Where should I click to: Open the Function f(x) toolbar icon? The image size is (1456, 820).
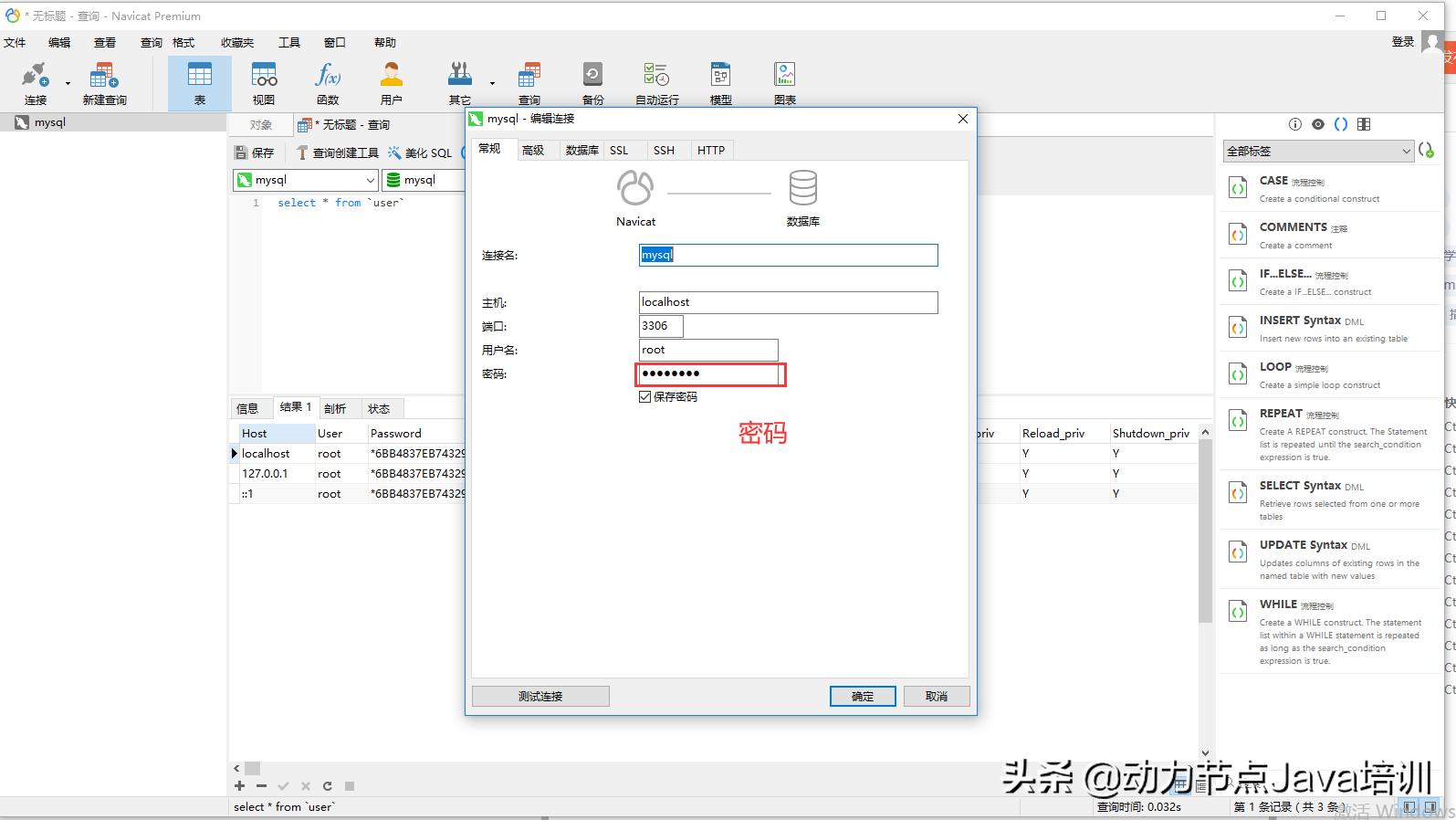click(x=328, y=83)
